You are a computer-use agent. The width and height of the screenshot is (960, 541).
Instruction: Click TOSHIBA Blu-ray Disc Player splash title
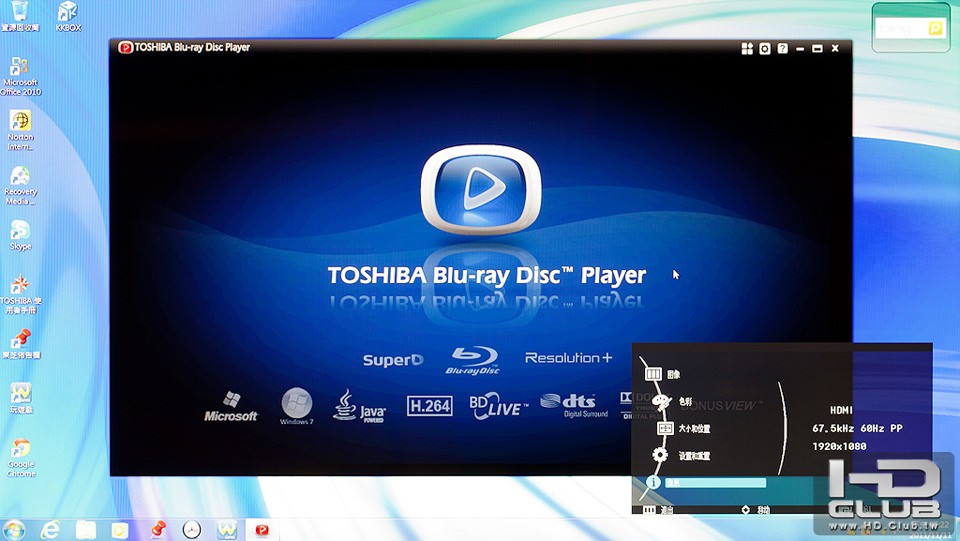[x=487, y=275]
